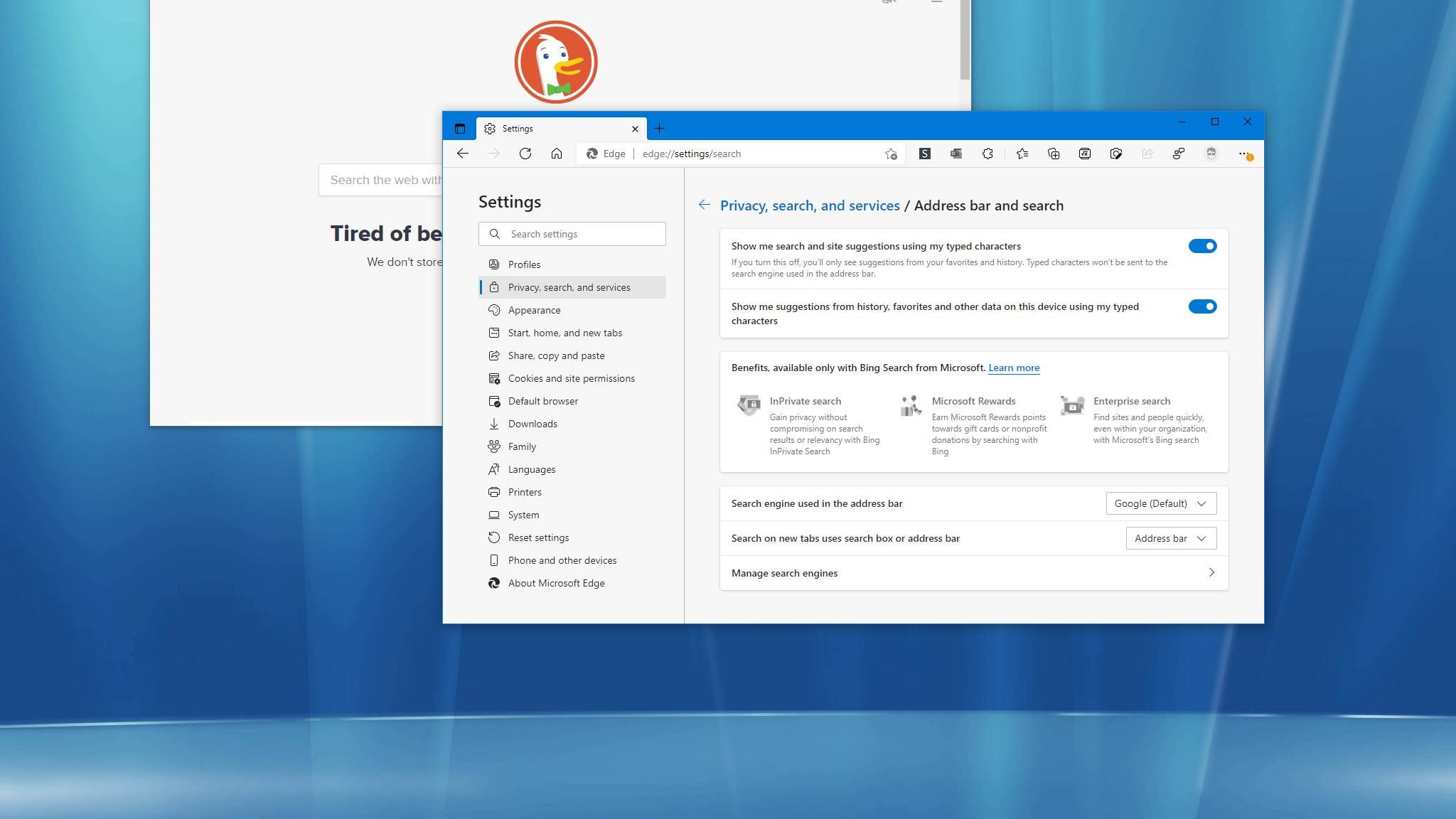
Task: Go to Home page icon
Action: [x=557, y=154]
